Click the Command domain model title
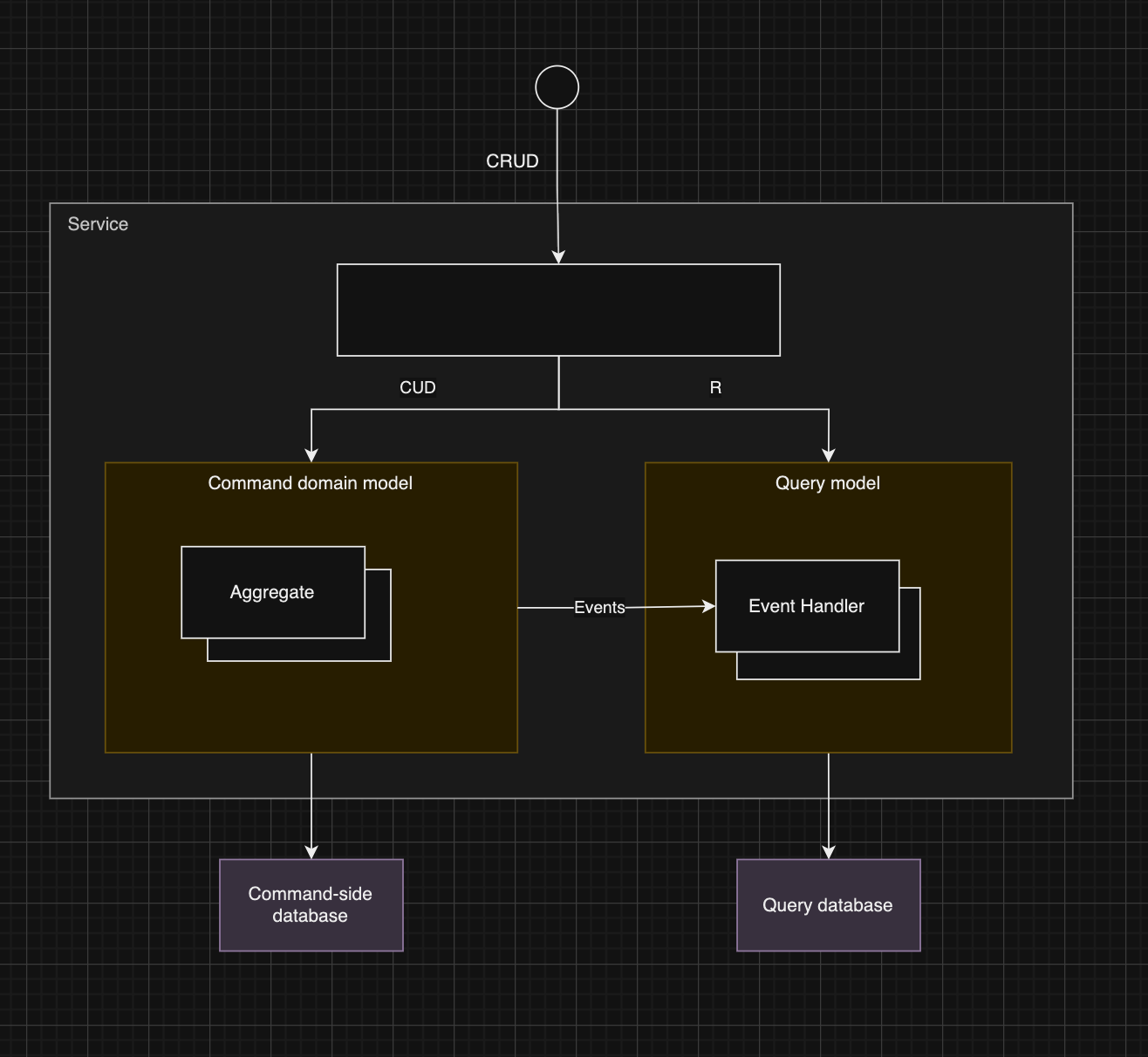Image resolution: width=1148 pixels, height=1057 pixels. (310, 483)
